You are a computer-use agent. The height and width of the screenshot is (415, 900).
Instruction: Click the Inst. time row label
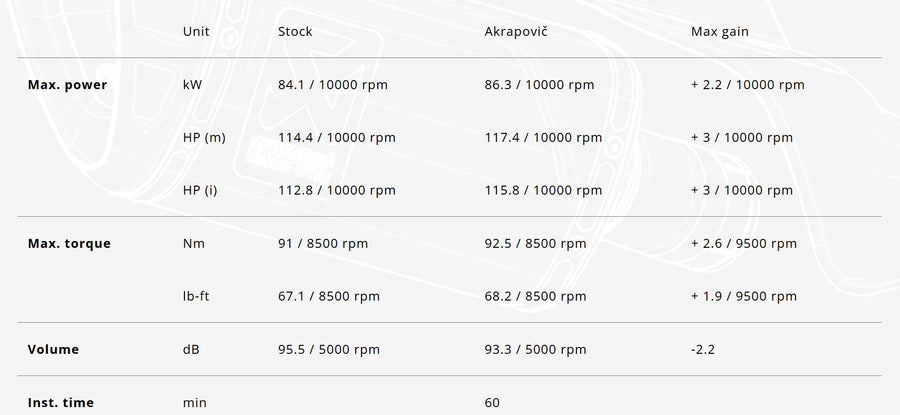point(61,403)
